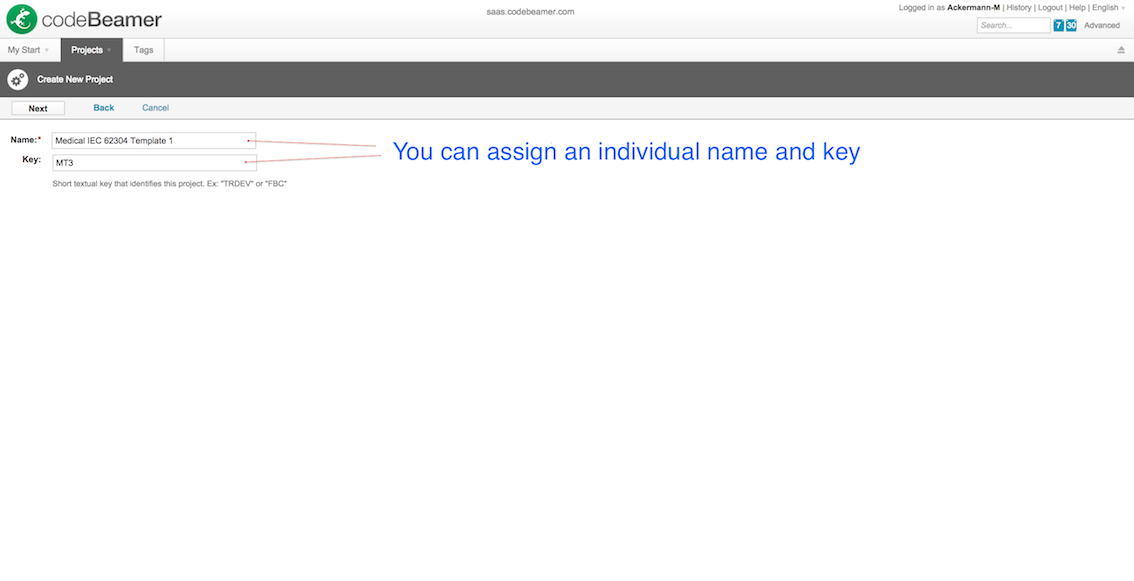Viewport: 1134px width, 581px height.
Task: Click the Ackermann-M user name
Action: point(973,7)
